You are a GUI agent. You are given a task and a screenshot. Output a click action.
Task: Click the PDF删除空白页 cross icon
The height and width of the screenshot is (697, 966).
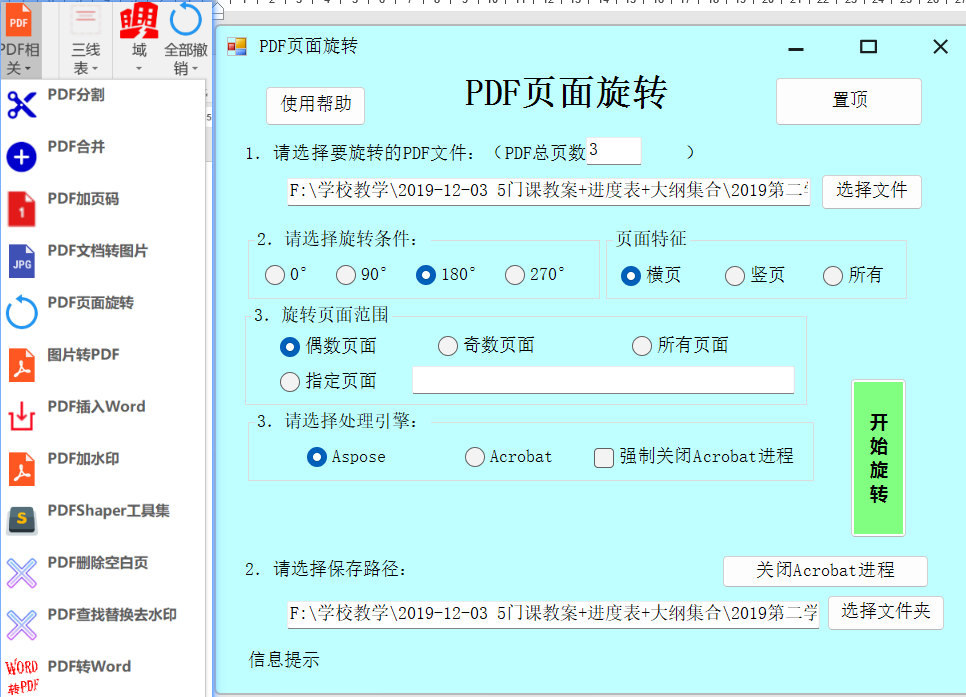22,573
